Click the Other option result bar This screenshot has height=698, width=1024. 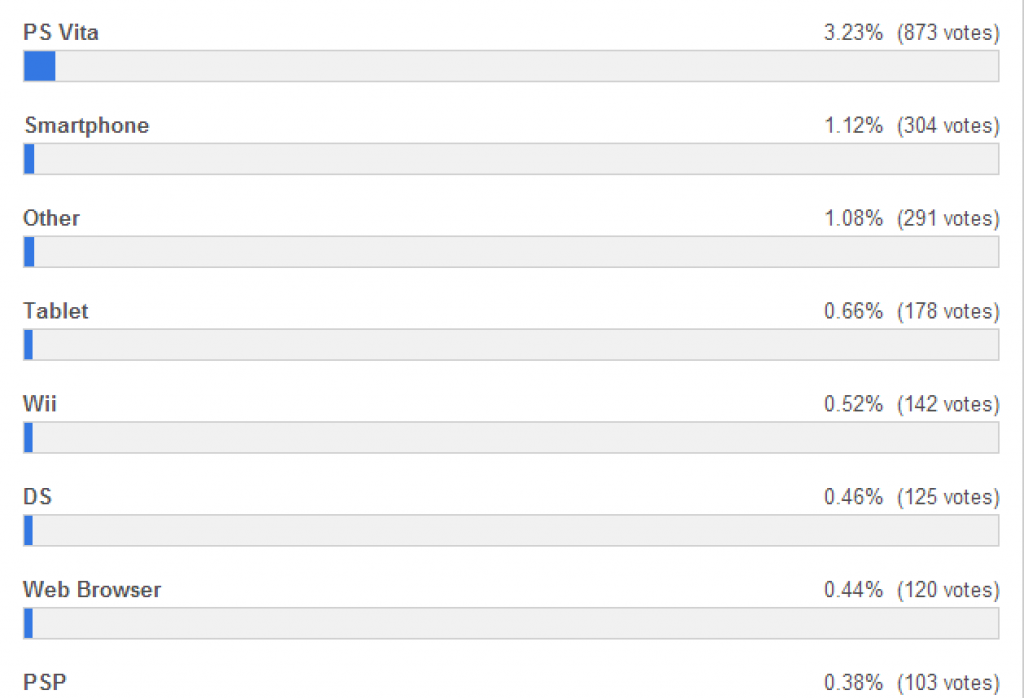pyautogui.click(x=511, y=252)
